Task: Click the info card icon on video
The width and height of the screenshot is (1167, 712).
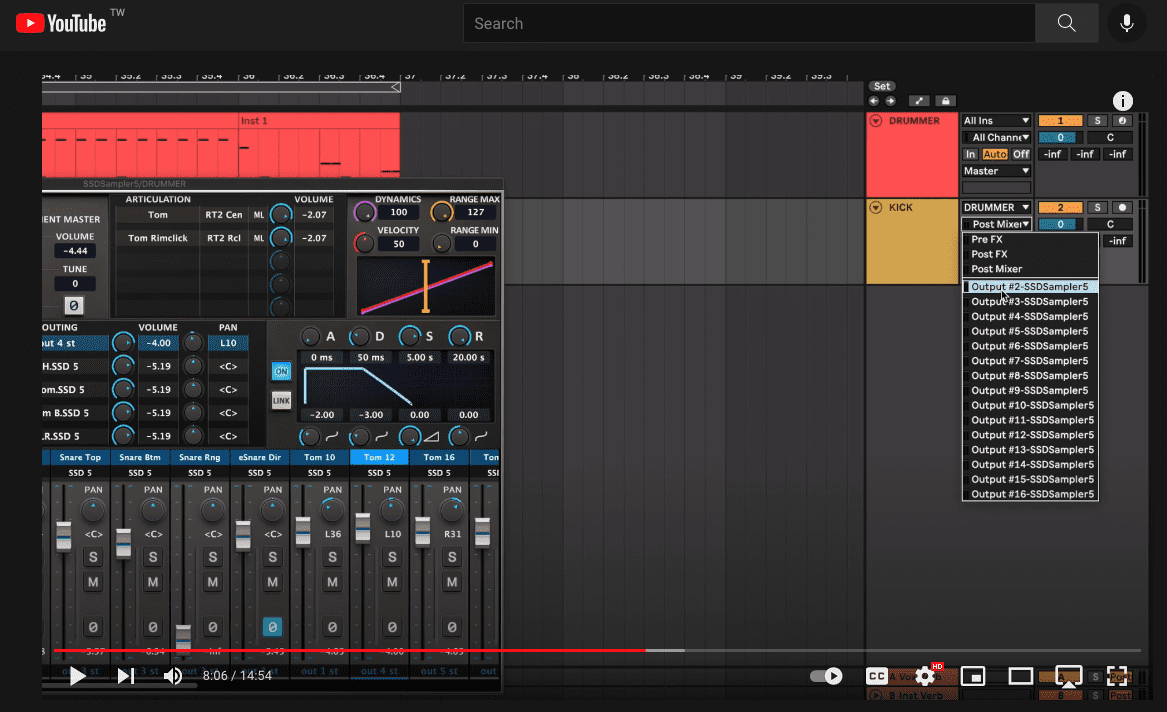Action: 1123,101
